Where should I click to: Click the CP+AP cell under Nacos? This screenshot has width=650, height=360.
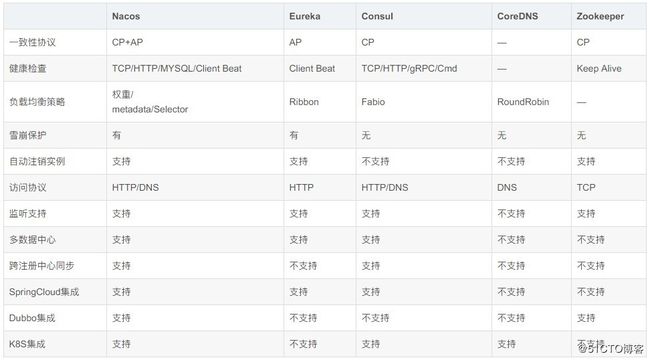tap(127, 42)
